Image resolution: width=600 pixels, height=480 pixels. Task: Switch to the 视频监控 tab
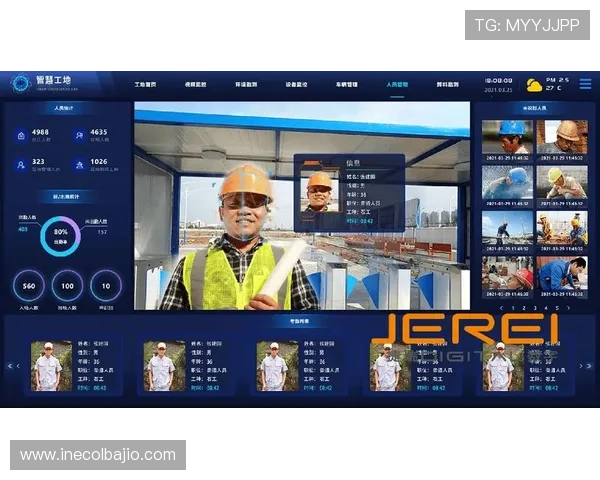click(196, 85)
